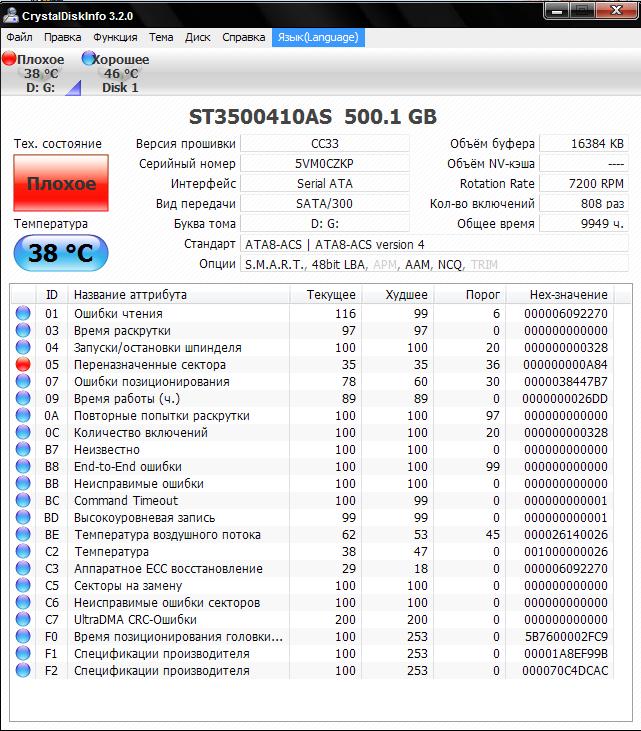
Task: Click status icon for C6 Неисправимые ошибки секторов
Action: [x=23, y=602]
